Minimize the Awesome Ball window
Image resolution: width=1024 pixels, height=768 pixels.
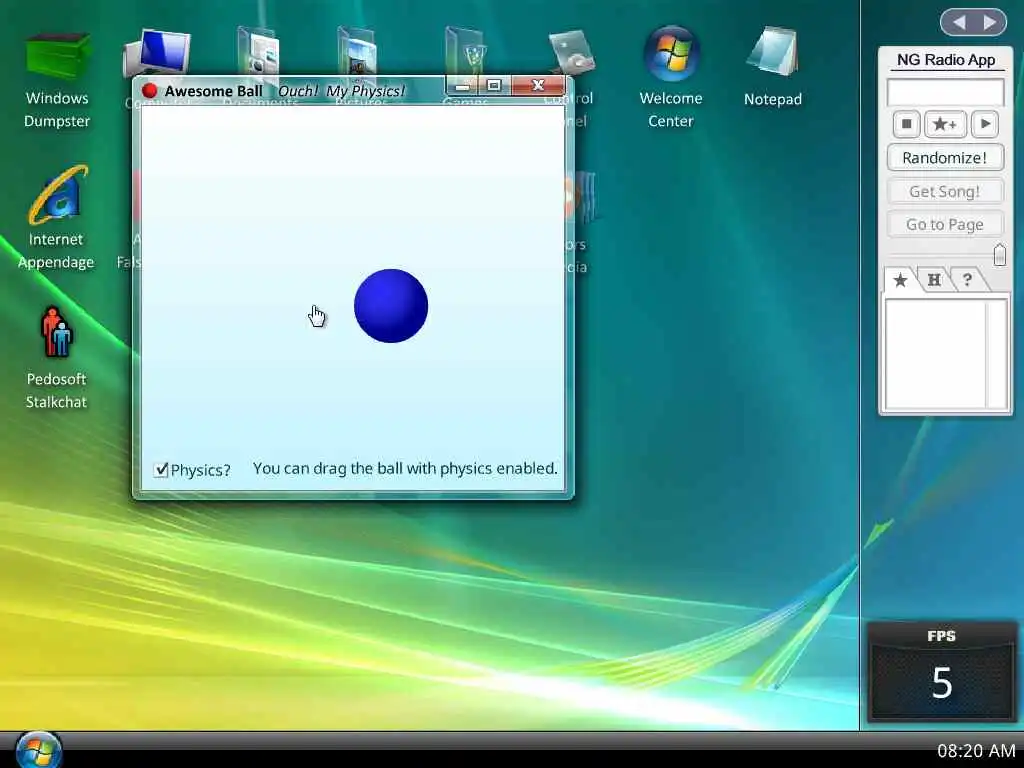pos(462,86)
